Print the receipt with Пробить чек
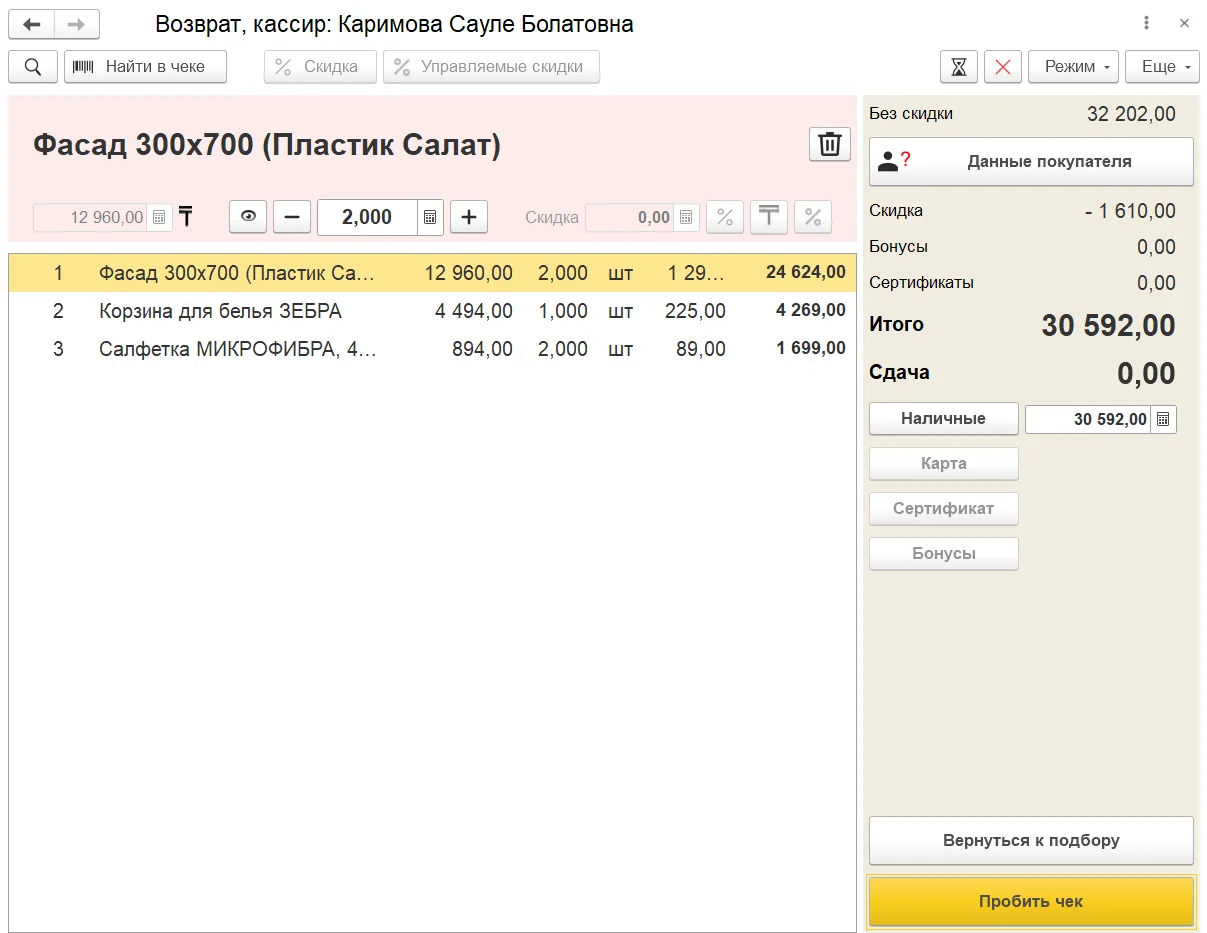 [x=1031, y=902]
